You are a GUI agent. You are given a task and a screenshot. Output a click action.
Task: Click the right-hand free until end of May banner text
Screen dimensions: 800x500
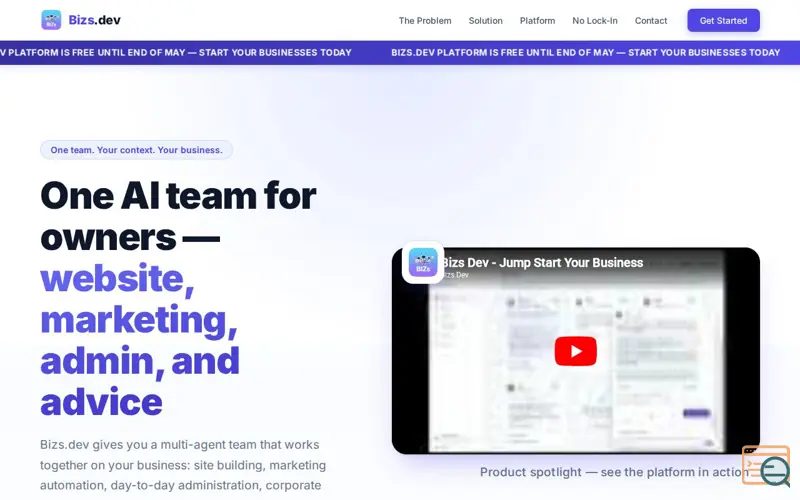[x=586, y=53]
